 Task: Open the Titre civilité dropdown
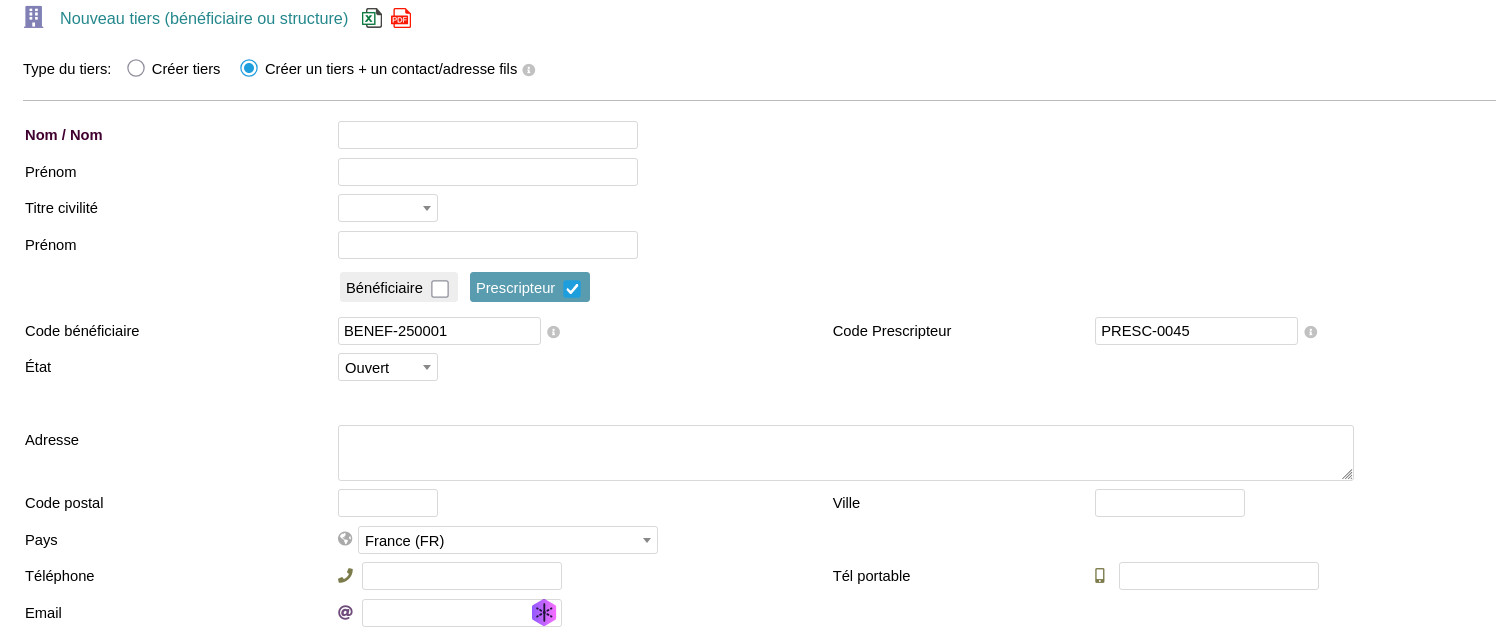388,208
